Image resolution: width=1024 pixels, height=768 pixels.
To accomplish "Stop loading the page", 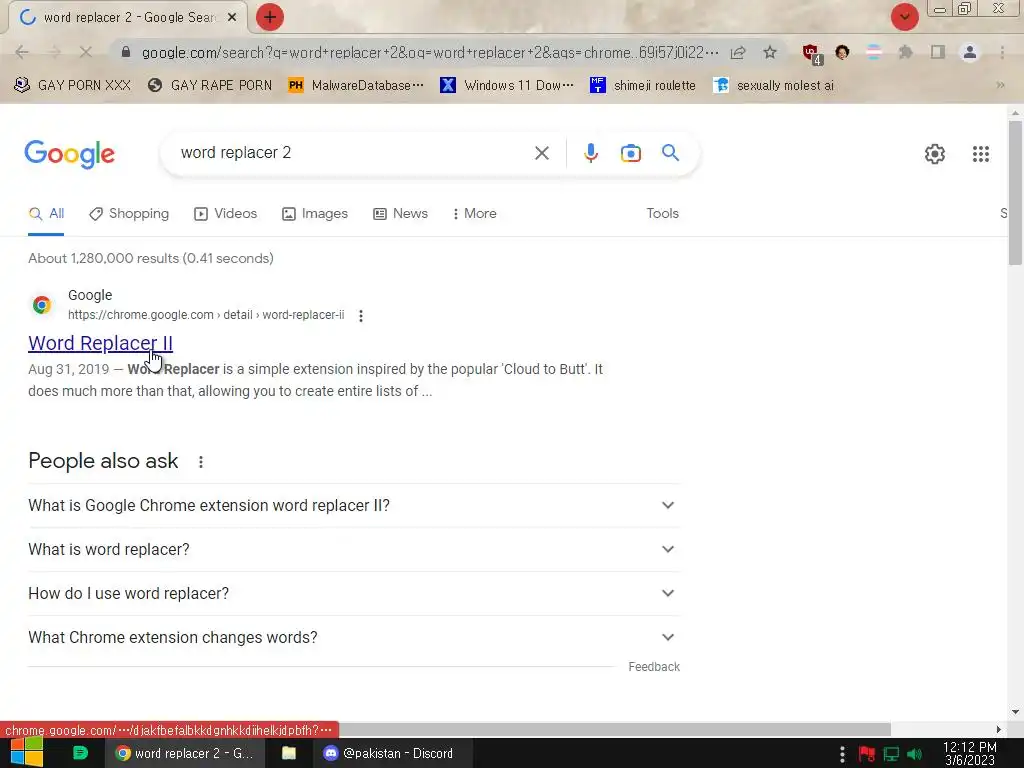I will 86,52.
